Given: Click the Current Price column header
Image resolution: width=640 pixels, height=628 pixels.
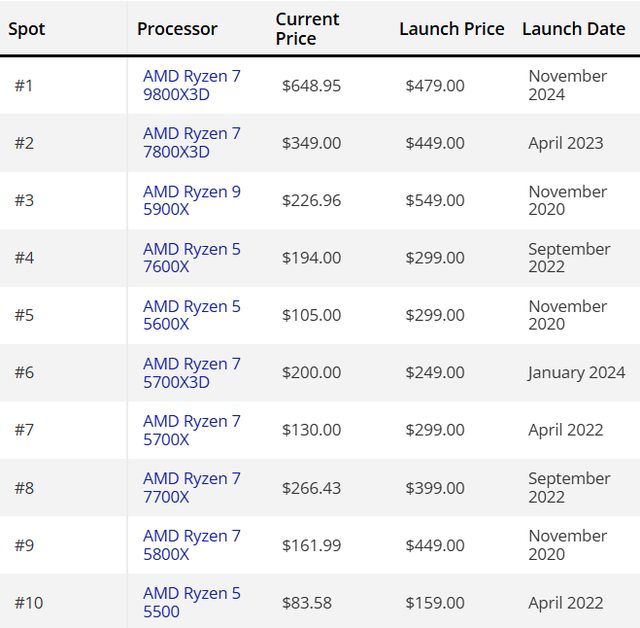Looking at the screenshot, I should point(307,29).
